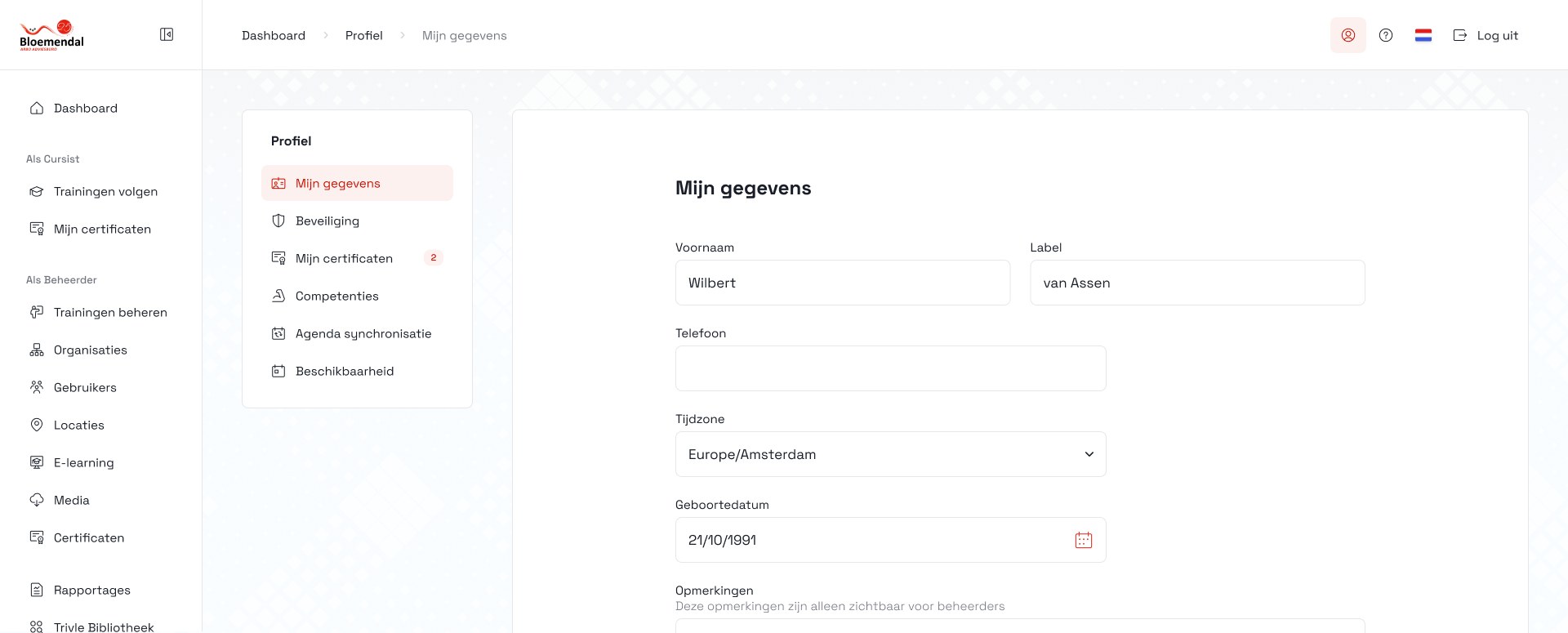The image size is (1568, 633).
Task: Focus the Voornaam field containing Wilbert
Action: tap(843, 283)
